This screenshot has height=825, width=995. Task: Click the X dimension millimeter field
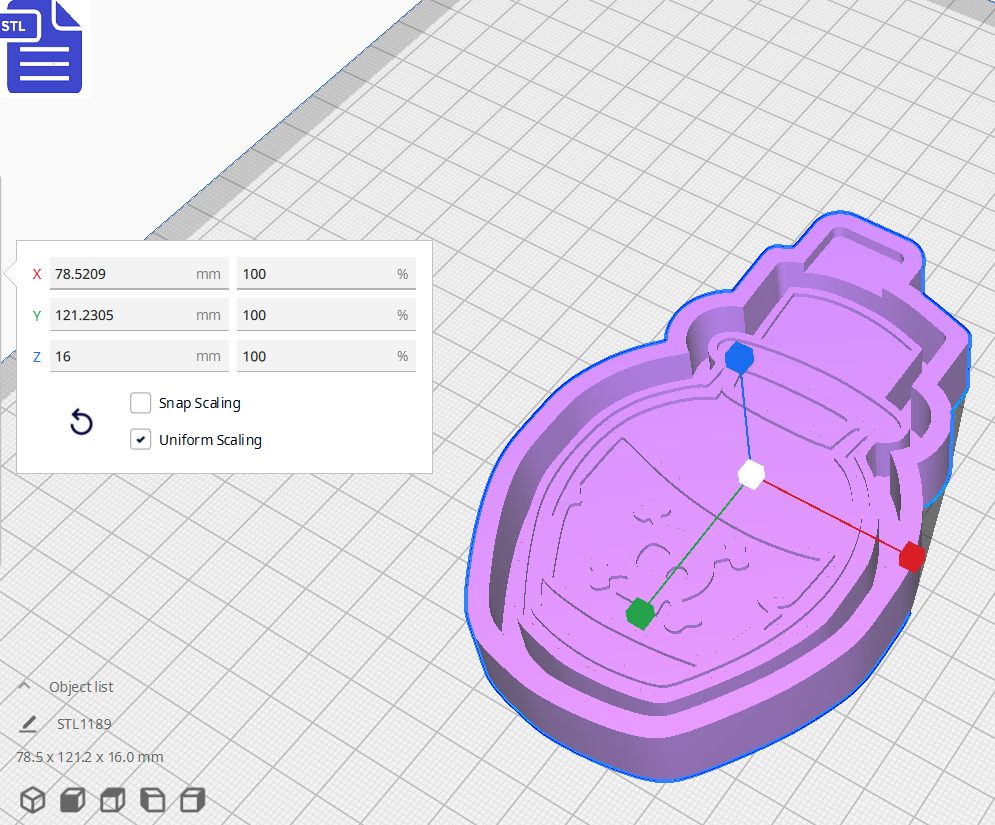pos(138,273)
